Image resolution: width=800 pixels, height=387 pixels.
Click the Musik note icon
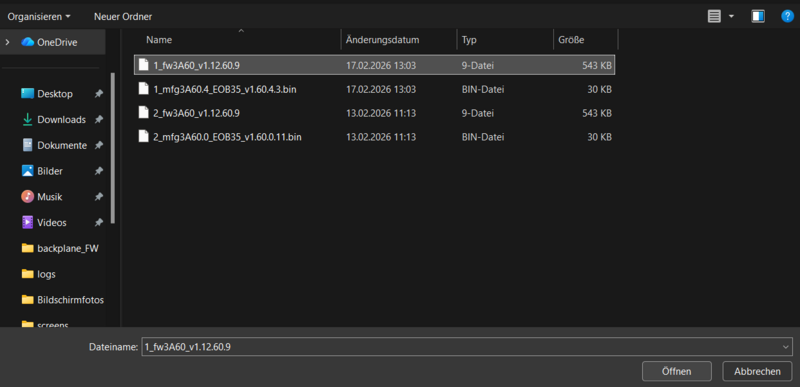[28, 196]
